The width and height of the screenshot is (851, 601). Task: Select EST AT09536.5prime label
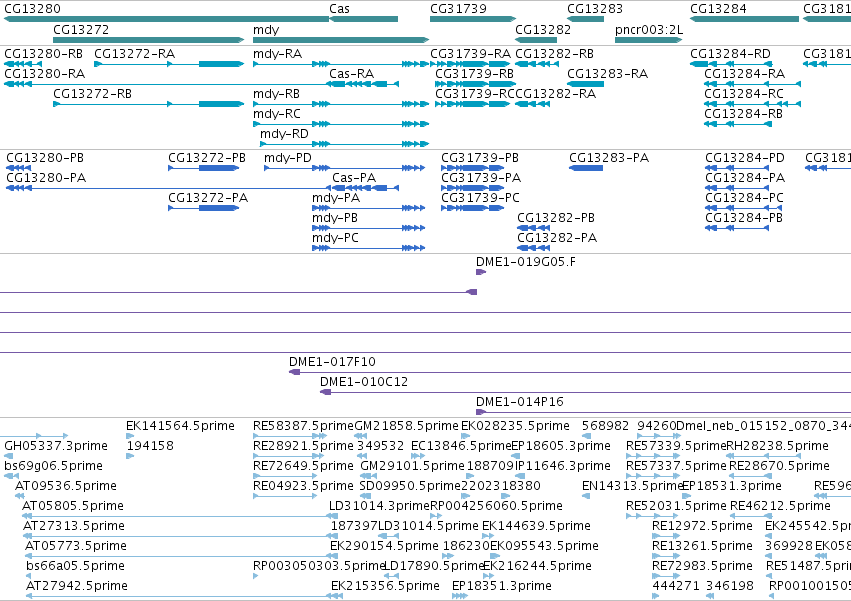pos(66,486)
